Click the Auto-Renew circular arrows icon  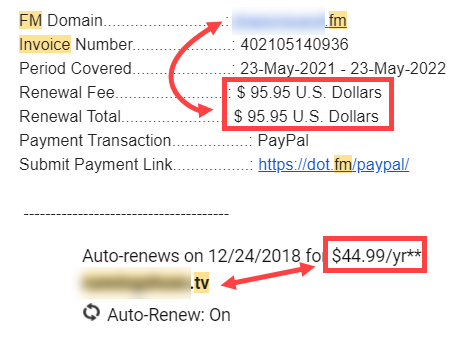click(x=91, y=313)
